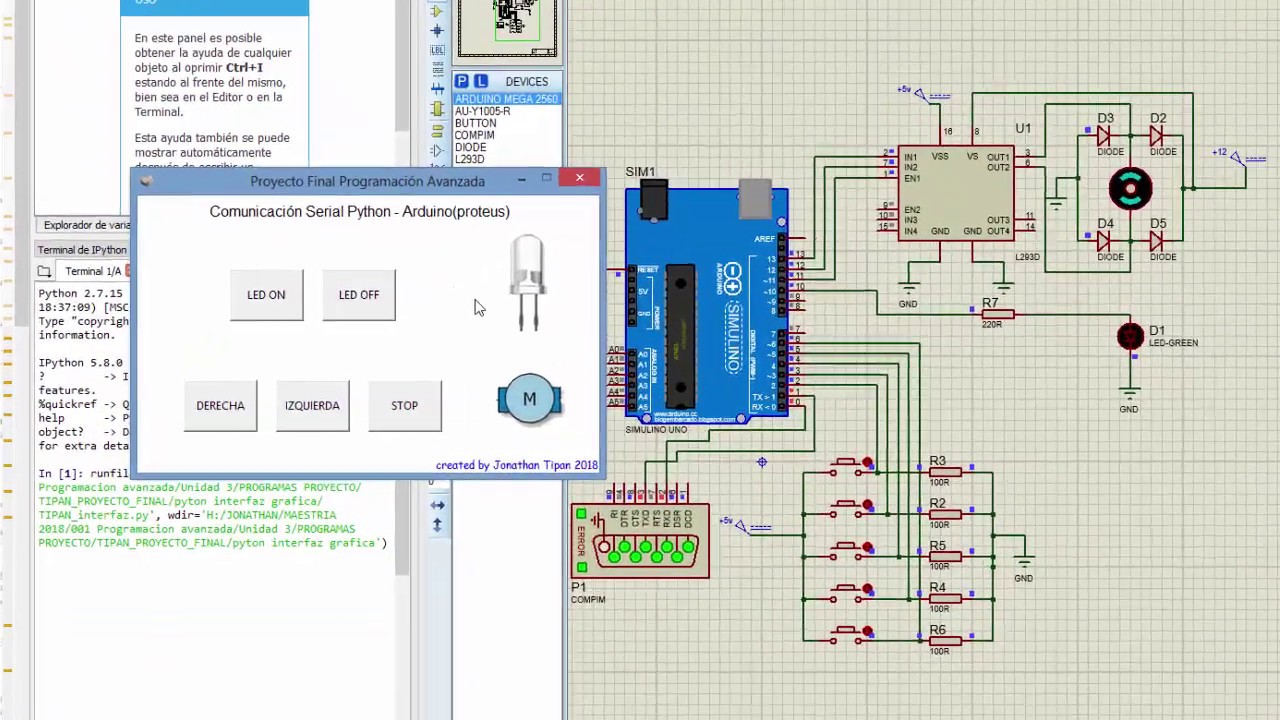Click the LED image in the Python window

(527, 282)
